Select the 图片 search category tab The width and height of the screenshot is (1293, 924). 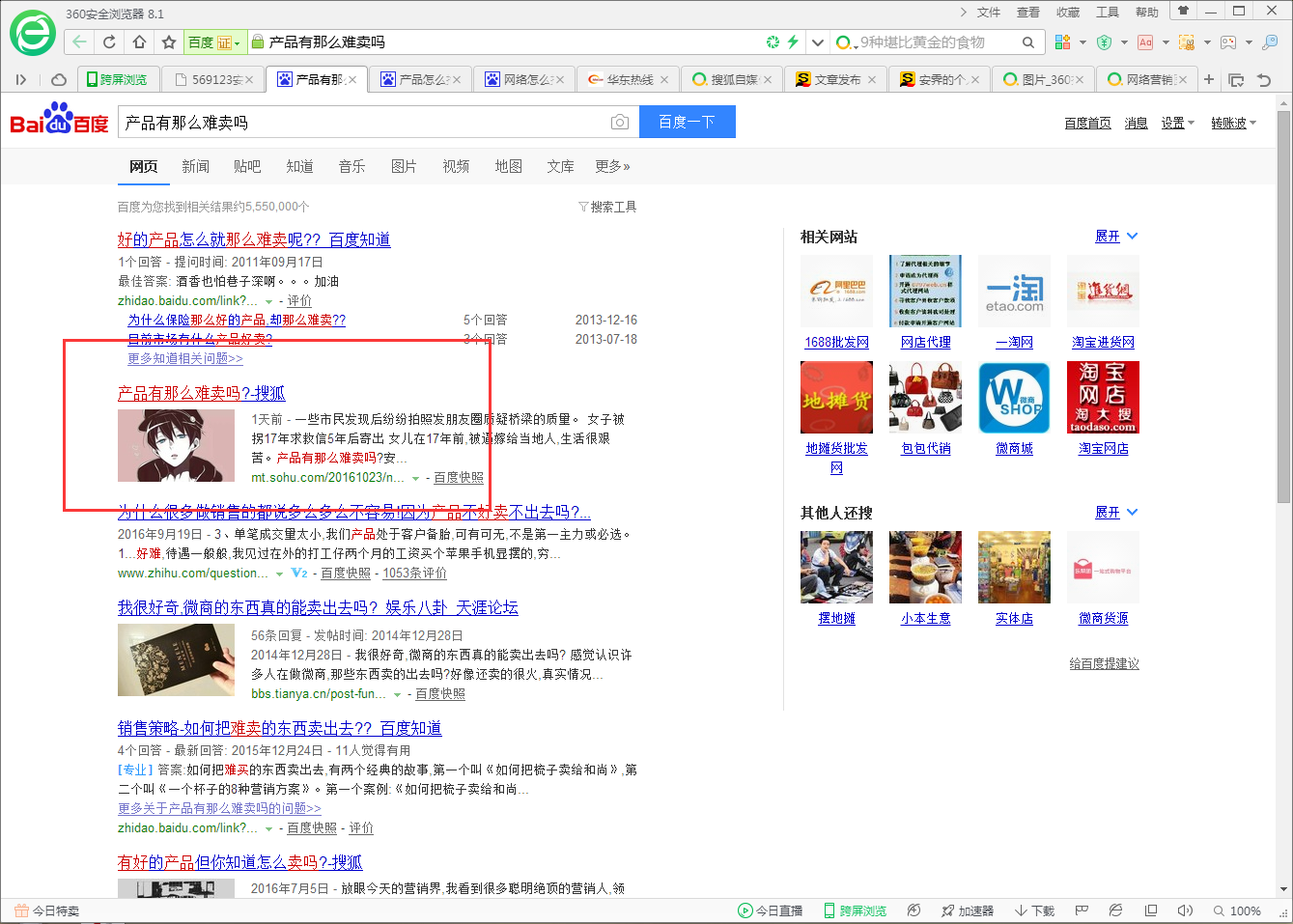(404, 166)
